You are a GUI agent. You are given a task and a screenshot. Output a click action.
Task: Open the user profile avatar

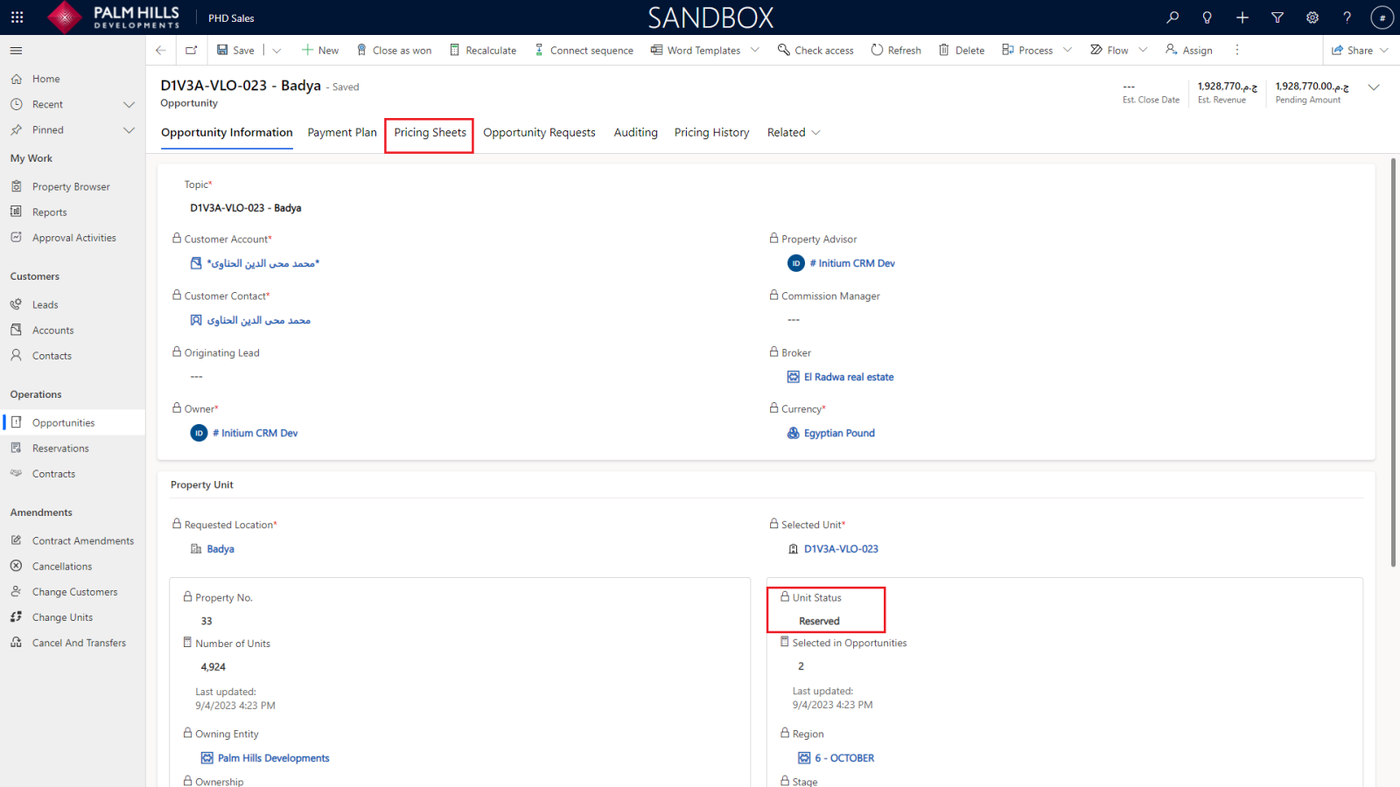tap(1382, 17)
